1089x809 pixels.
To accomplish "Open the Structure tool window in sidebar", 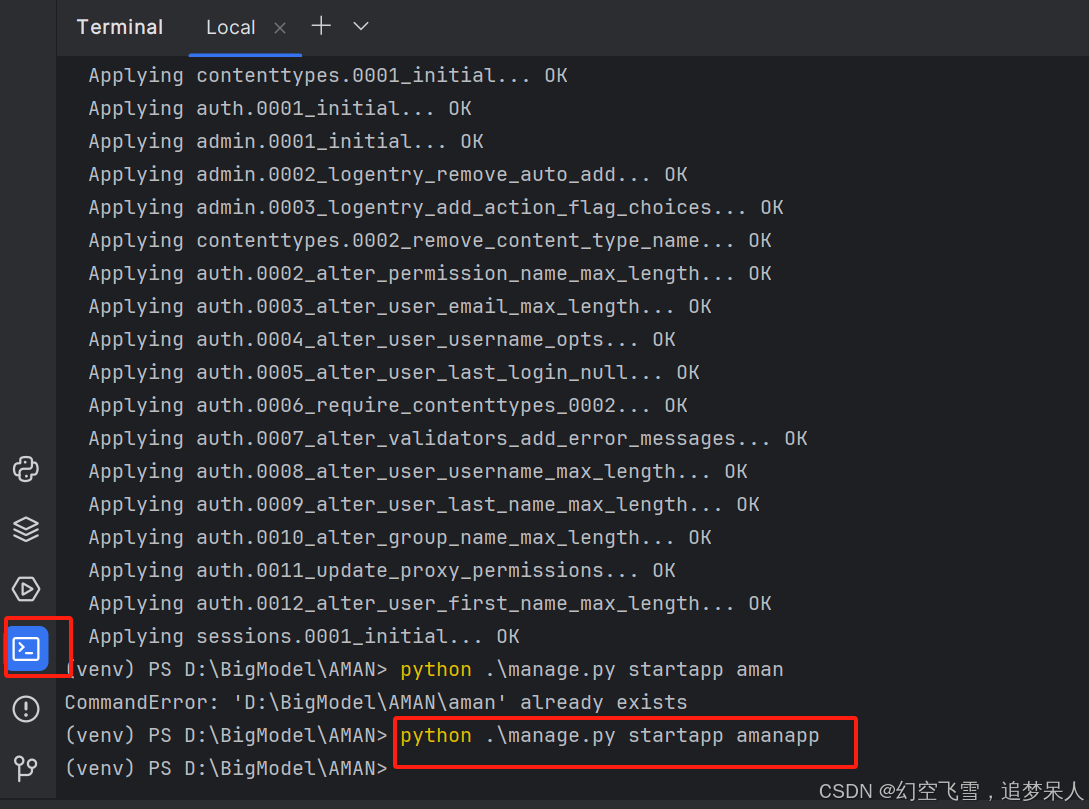I will (x=26, y=529).
